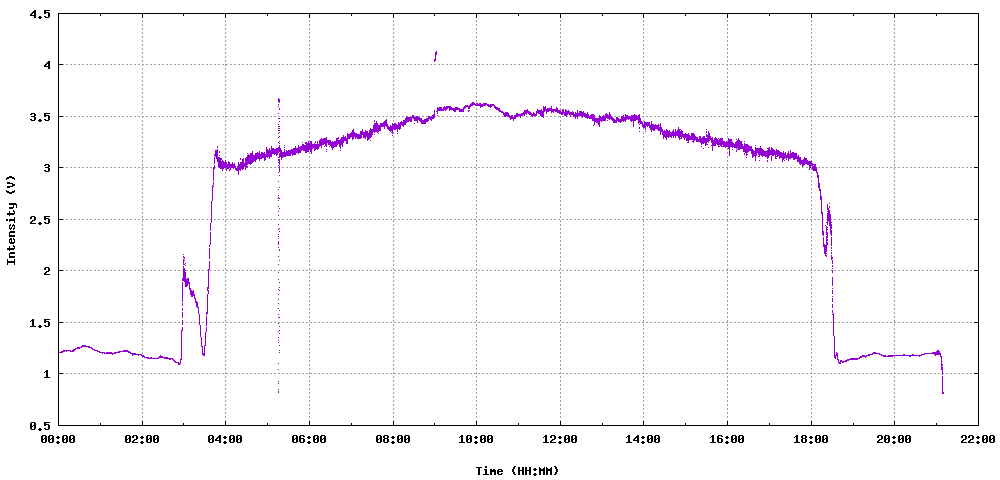Click the 1.5 y-axis tick label
Viewport: 1000px width, 480px height.
(x=40, y=323)
